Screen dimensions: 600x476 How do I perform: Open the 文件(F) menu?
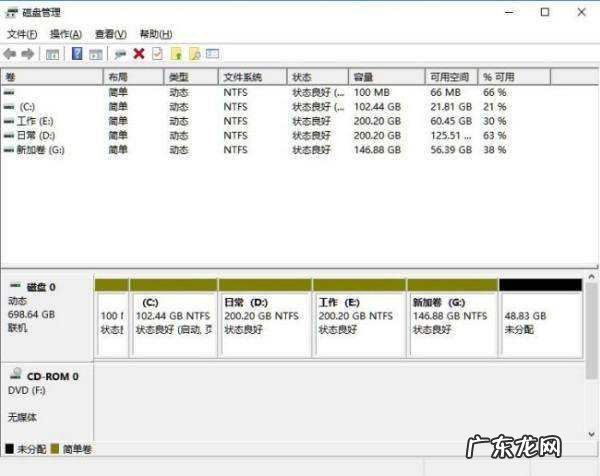22,34
